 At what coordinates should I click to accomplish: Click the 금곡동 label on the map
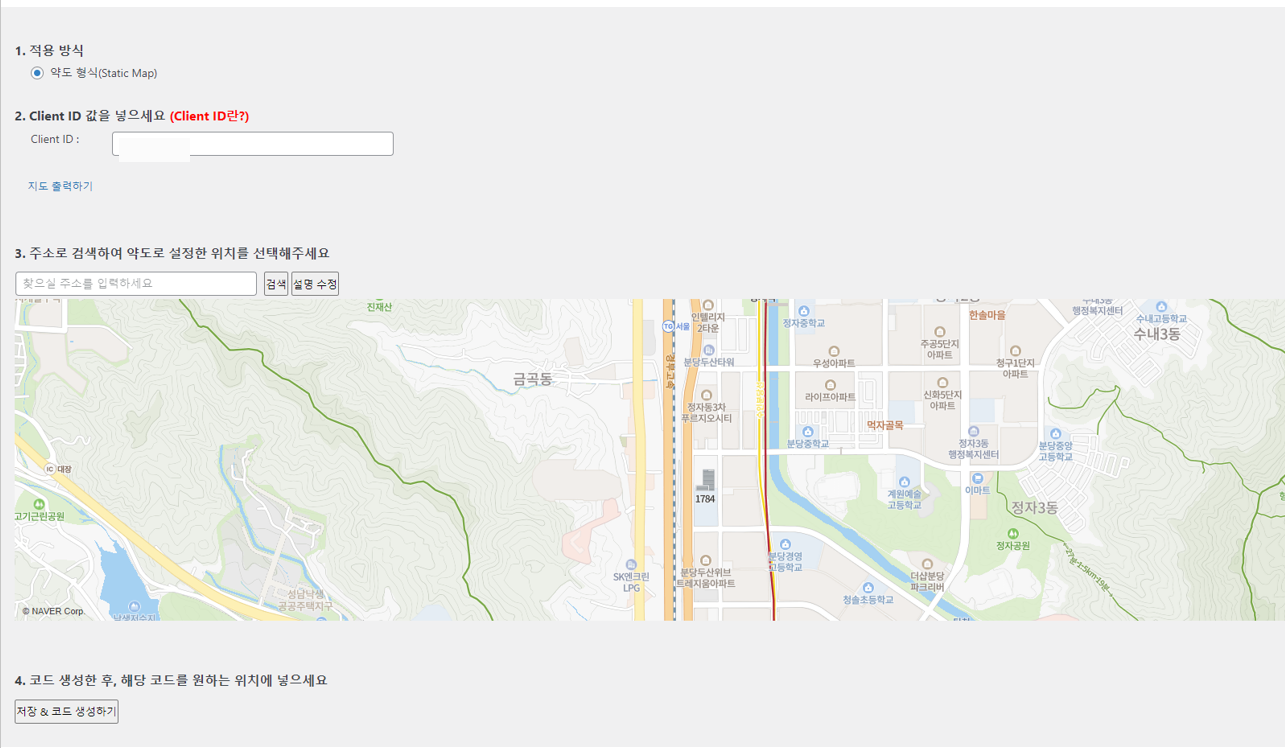coord(533,379)
